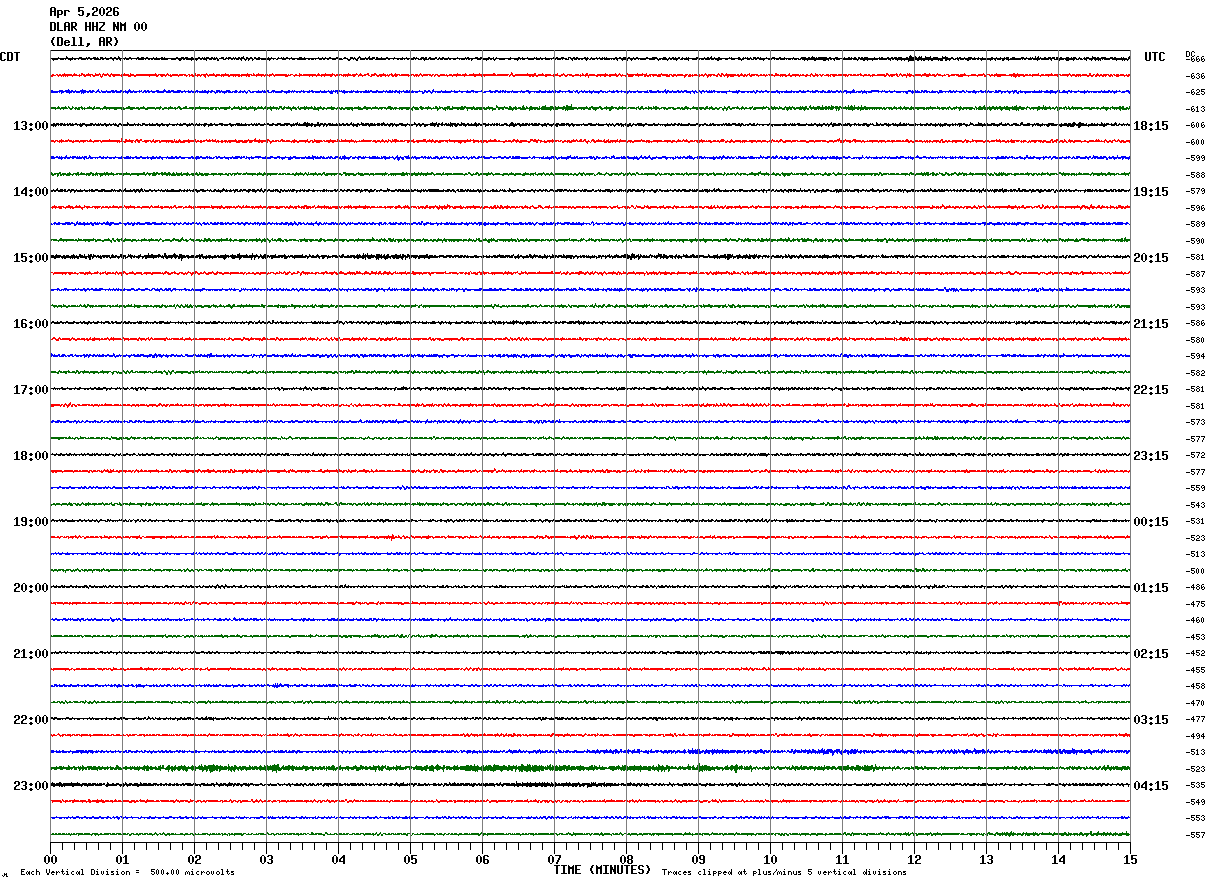1210x886 pixels.
Task: Click the 15:00 CDT time label
Action: coord(31,258)
